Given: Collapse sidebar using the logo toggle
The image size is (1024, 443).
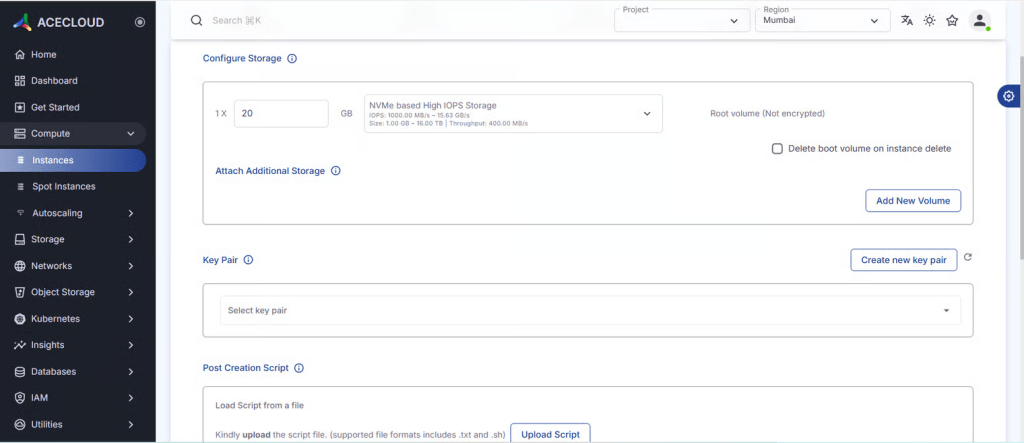Looking at the screenshot, I should pyautogui.click(x=139, y=21).
